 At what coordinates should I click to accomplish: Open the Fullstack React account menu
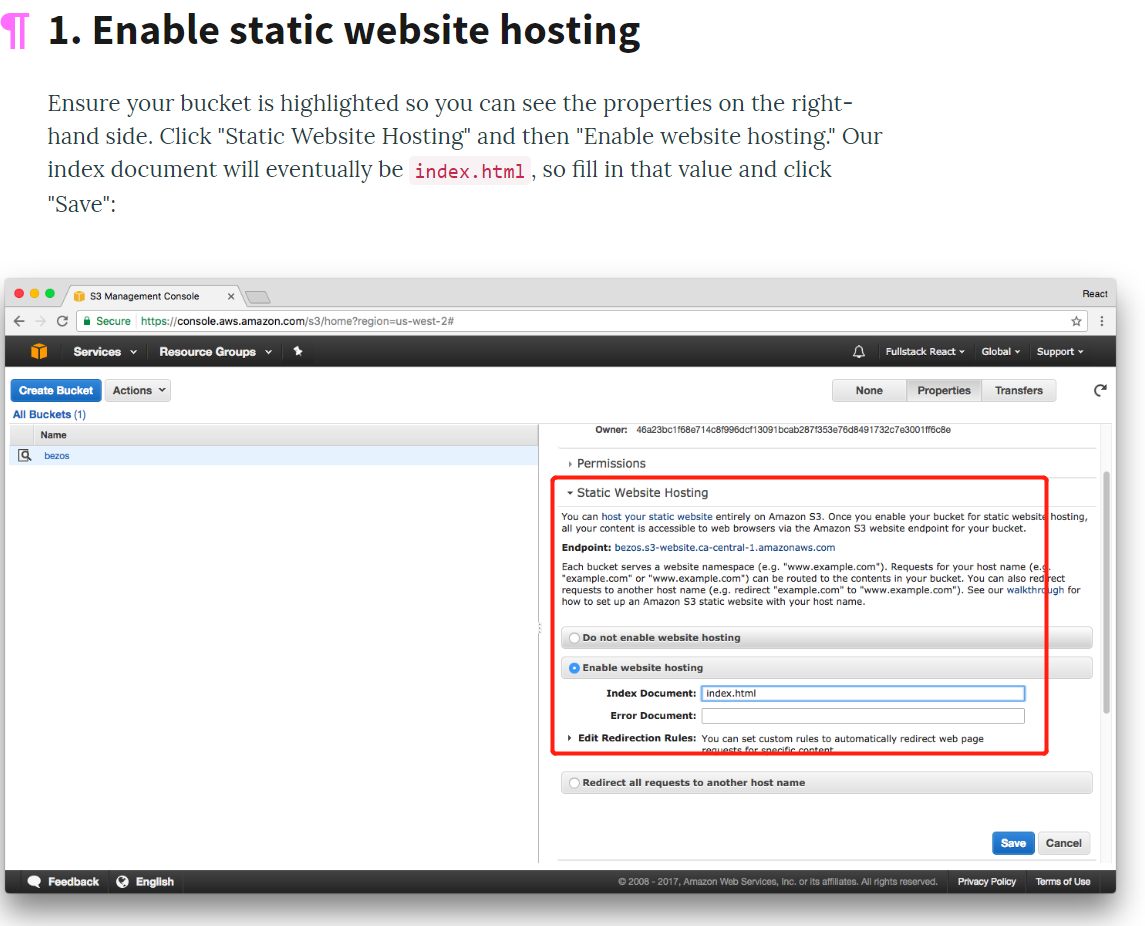pyautogui.click(x=925, y=351)
